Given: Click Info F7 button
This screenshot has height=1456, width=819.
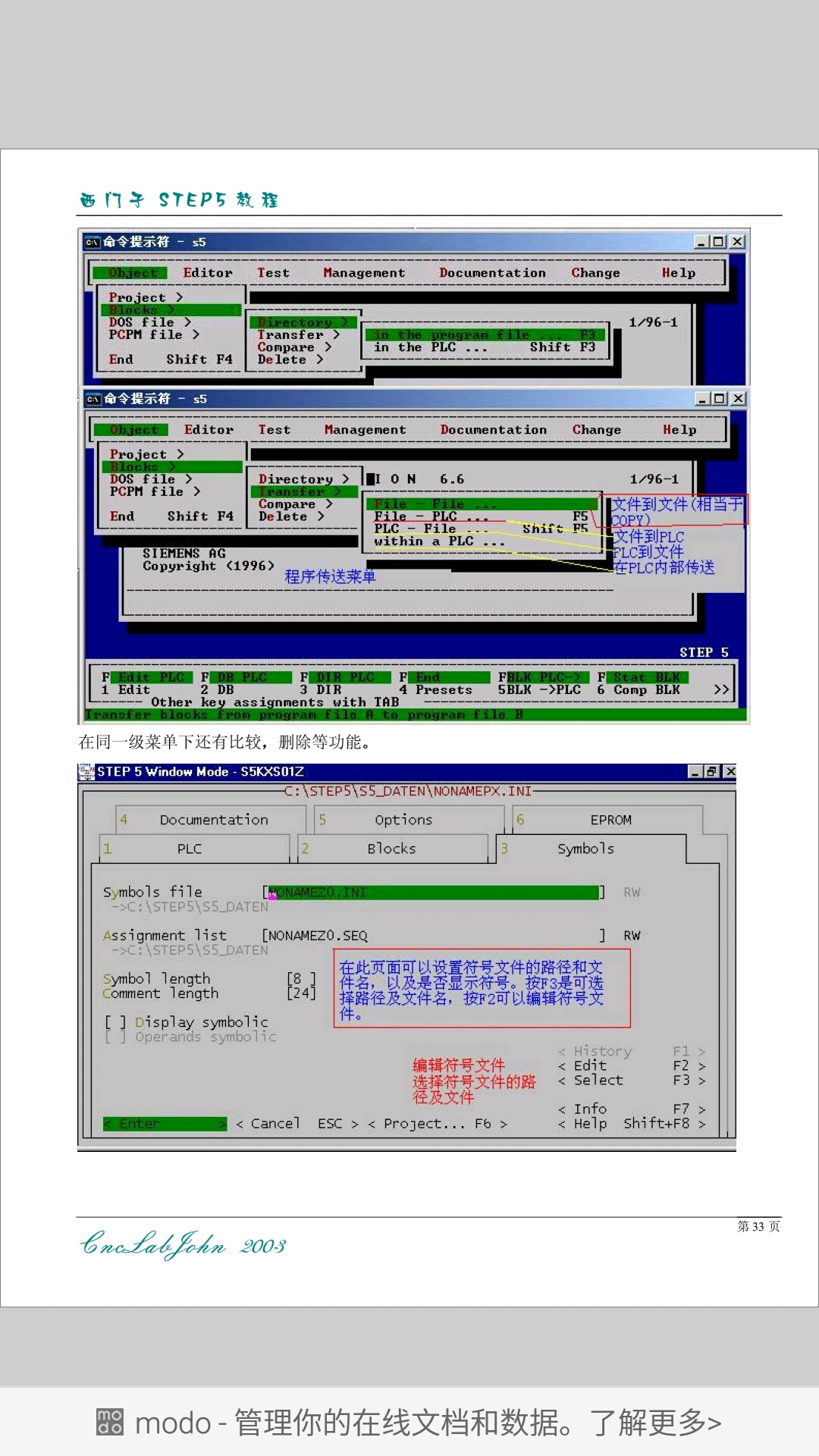Looking at the screenshot, I should [632, 1109].
